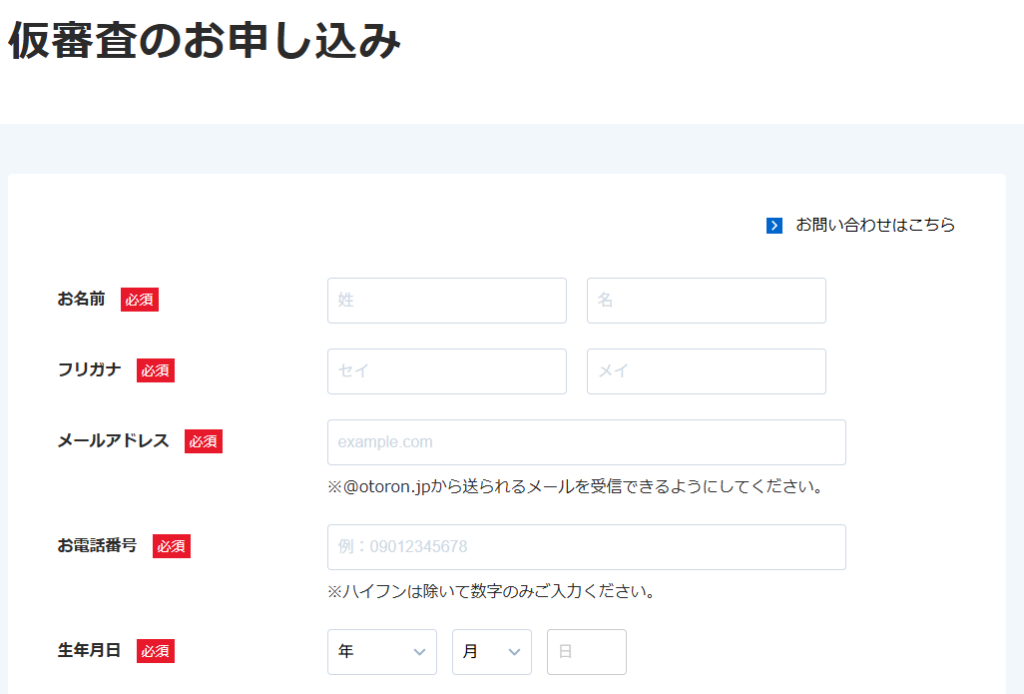The image size is (1024, 694).
Task: Focus the 名 first name field
Action: click(706, 300)
